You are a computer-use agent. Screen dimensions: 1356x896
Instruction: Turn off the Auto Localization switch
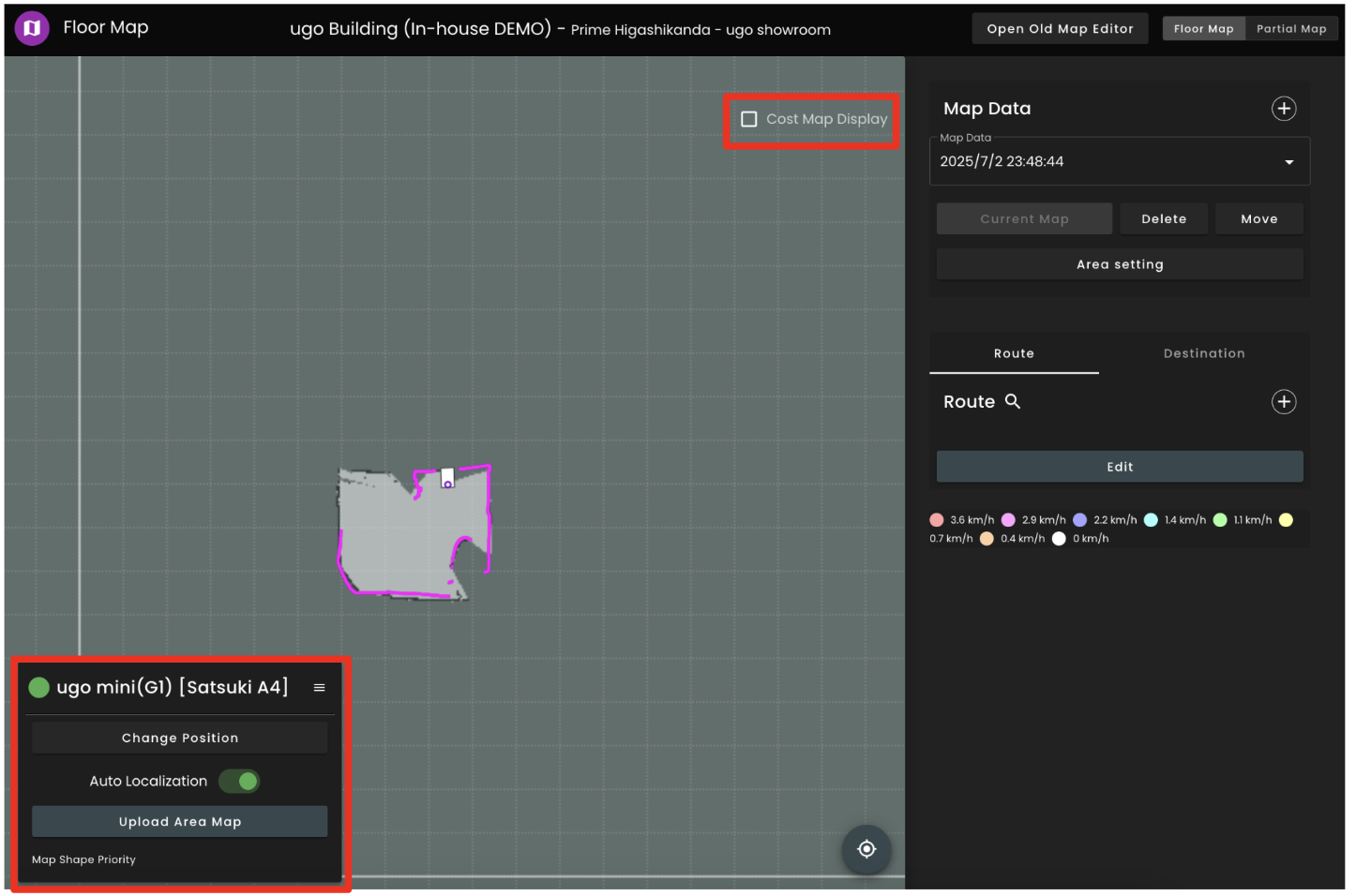[239, 781]
